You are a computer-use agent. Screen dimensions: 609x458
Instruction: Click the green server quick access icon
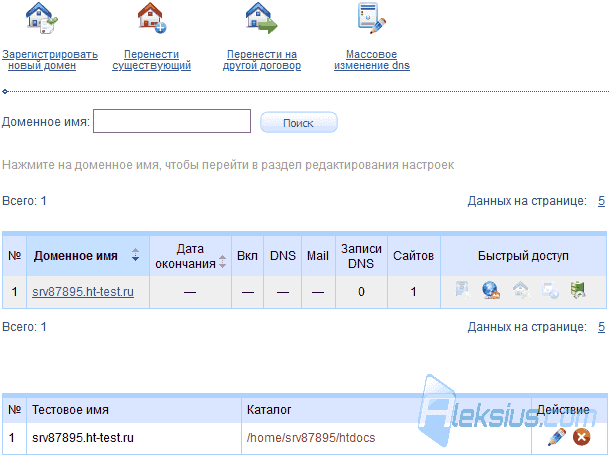[x=578, y=290]
